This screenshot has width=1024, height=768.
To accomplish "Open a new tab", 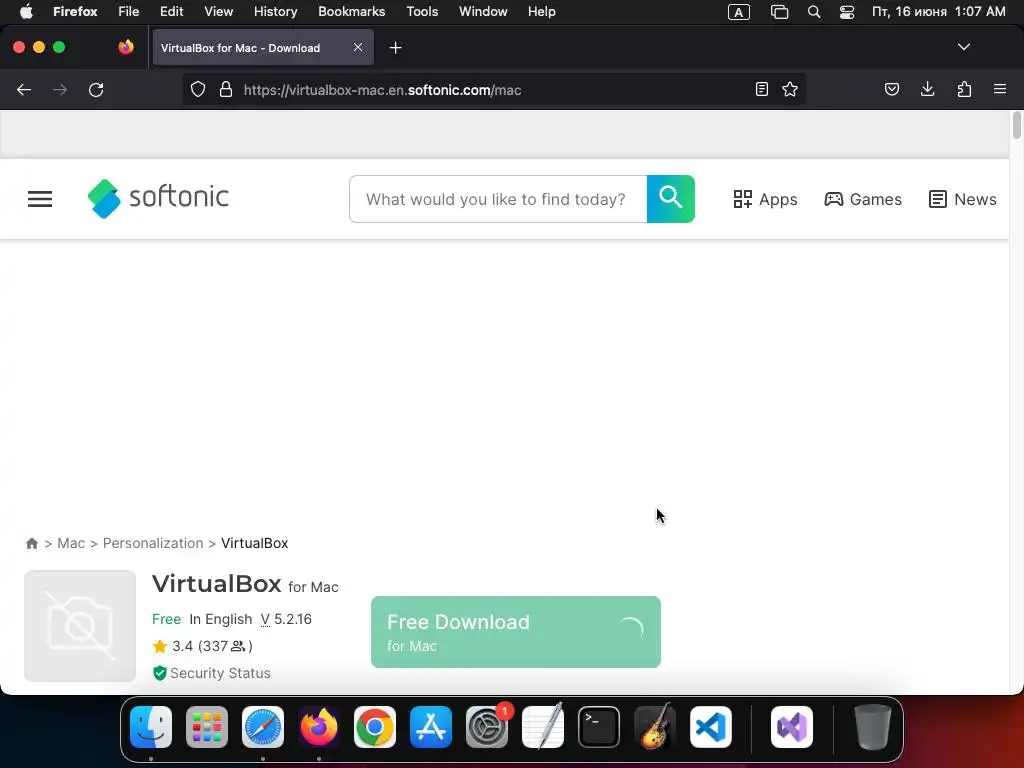I will click(x=395, y=48).
